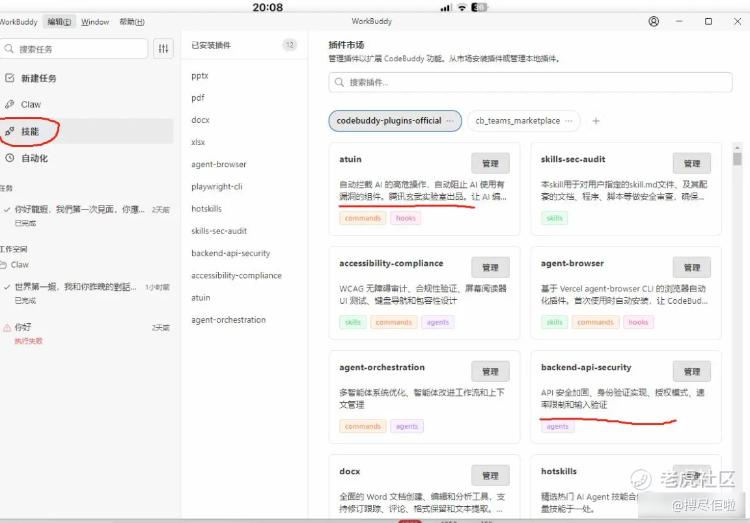Click agents tag on backend-api-security card
This screenshot has height=523, width=750.
click(x=558, y=426)
